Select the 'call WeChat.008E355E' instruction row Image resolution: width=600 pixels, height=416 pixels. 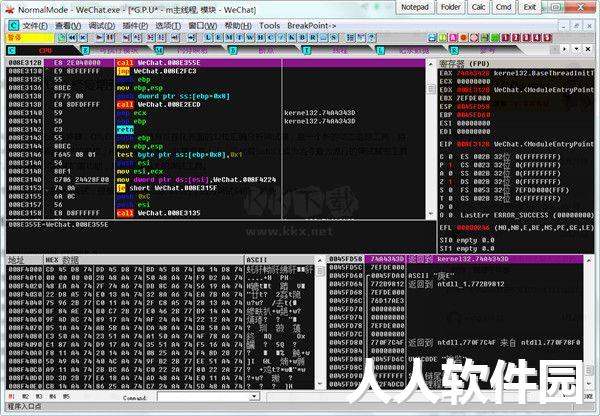pos(215,63)
